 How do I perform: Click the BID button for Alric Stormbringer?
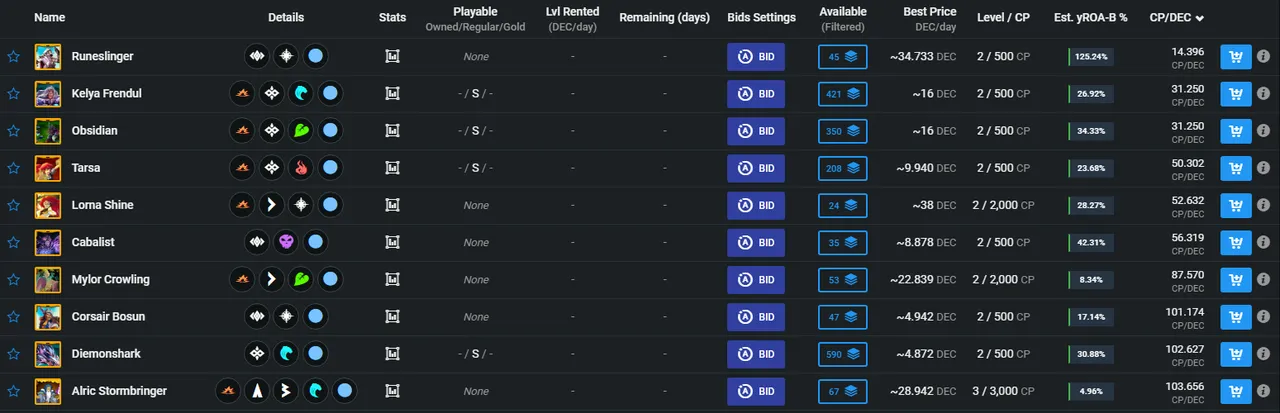click(756, 391)
